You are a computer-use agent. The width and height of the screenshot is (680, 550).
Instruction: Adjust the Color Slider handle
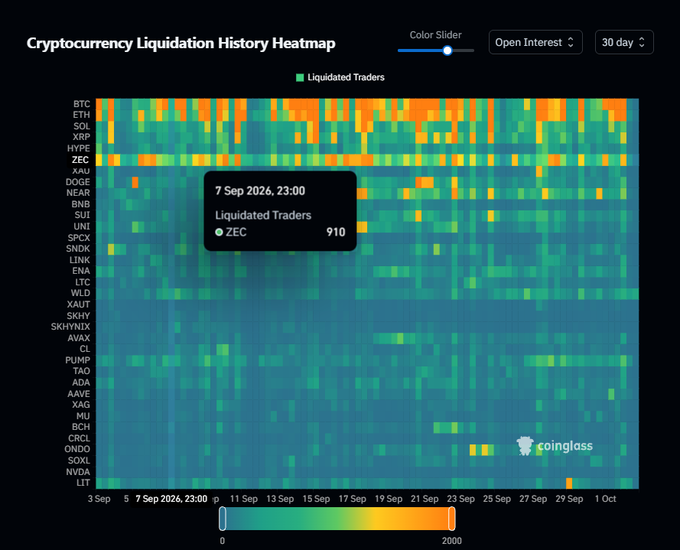click(448, 50)
